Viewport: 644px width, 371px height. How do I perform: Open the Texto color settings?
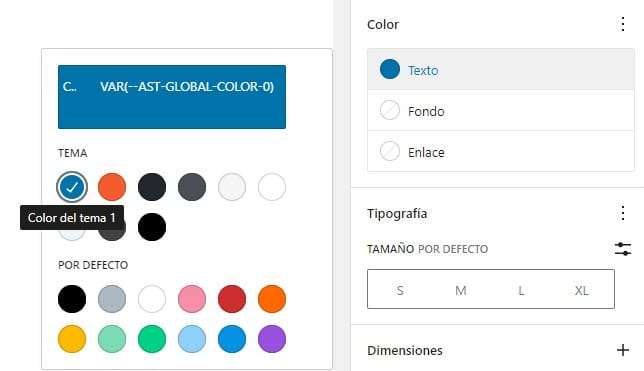point(501,69)
